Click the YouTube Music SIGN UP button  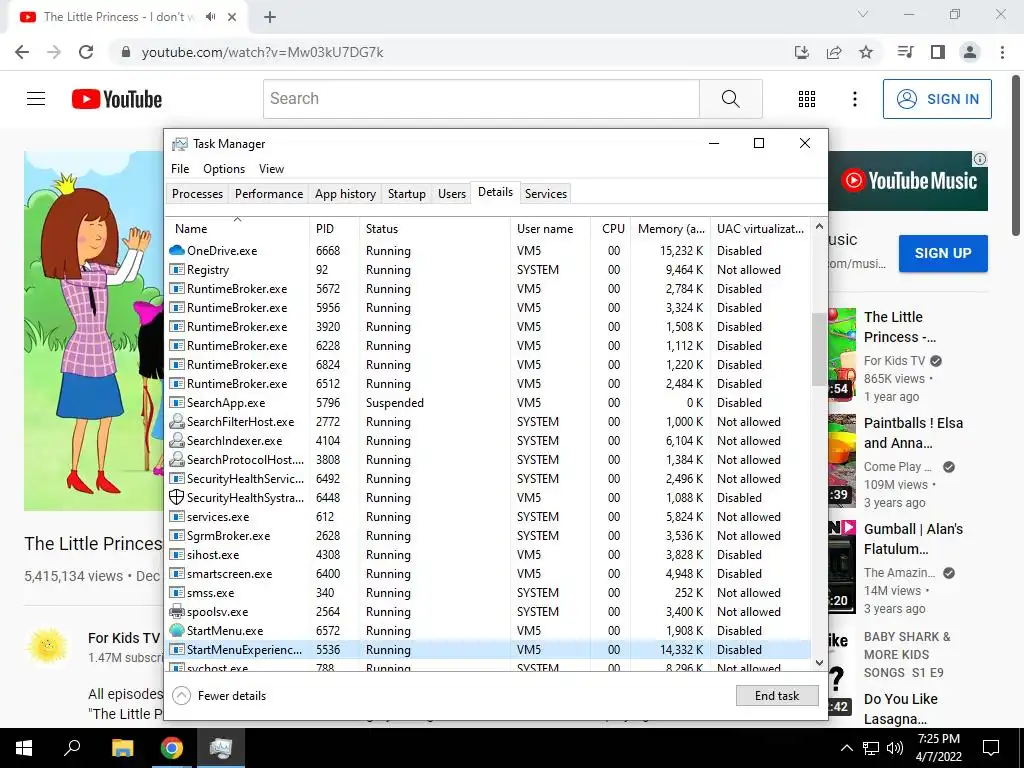(x=943, y=253)
